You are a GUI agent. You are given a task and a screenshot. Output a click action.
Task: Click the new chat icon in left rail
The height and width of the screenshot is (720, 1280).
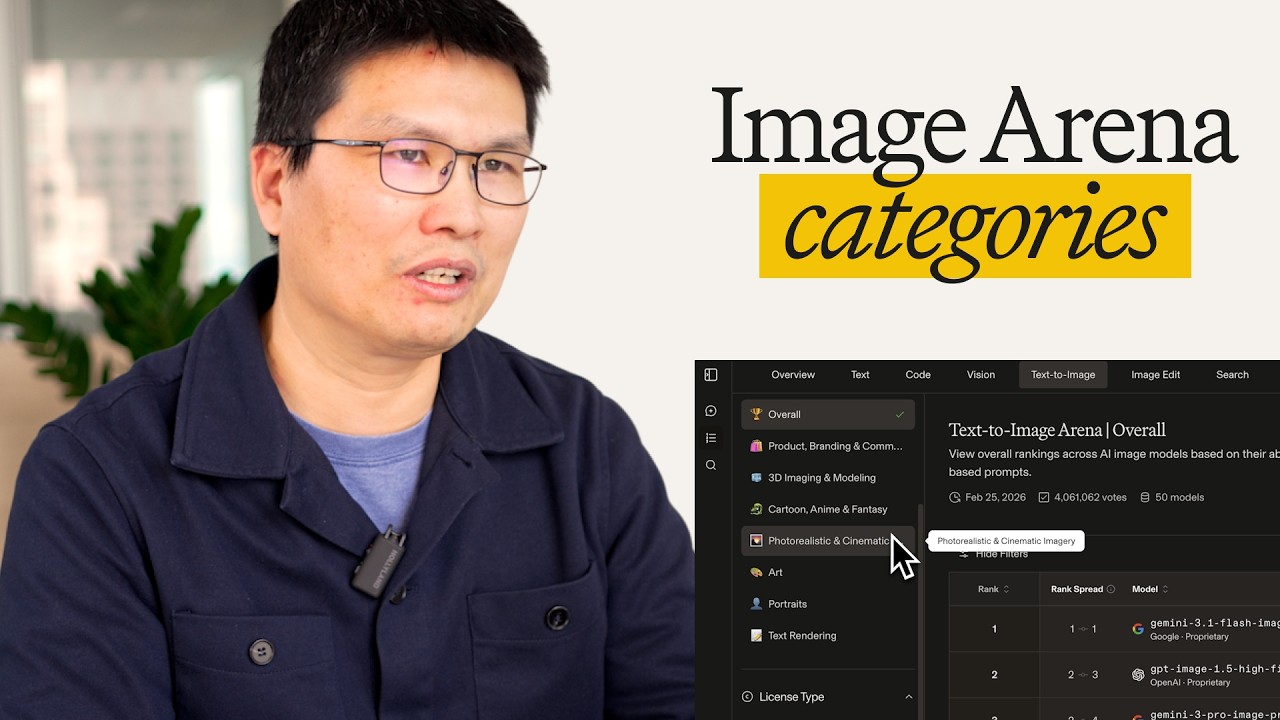[x=711, y=411]
